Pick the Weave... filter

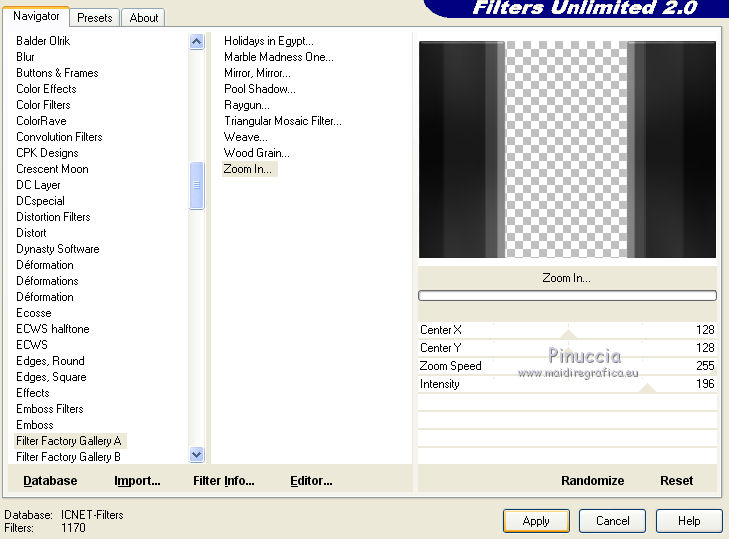click(x=245, y=137)
